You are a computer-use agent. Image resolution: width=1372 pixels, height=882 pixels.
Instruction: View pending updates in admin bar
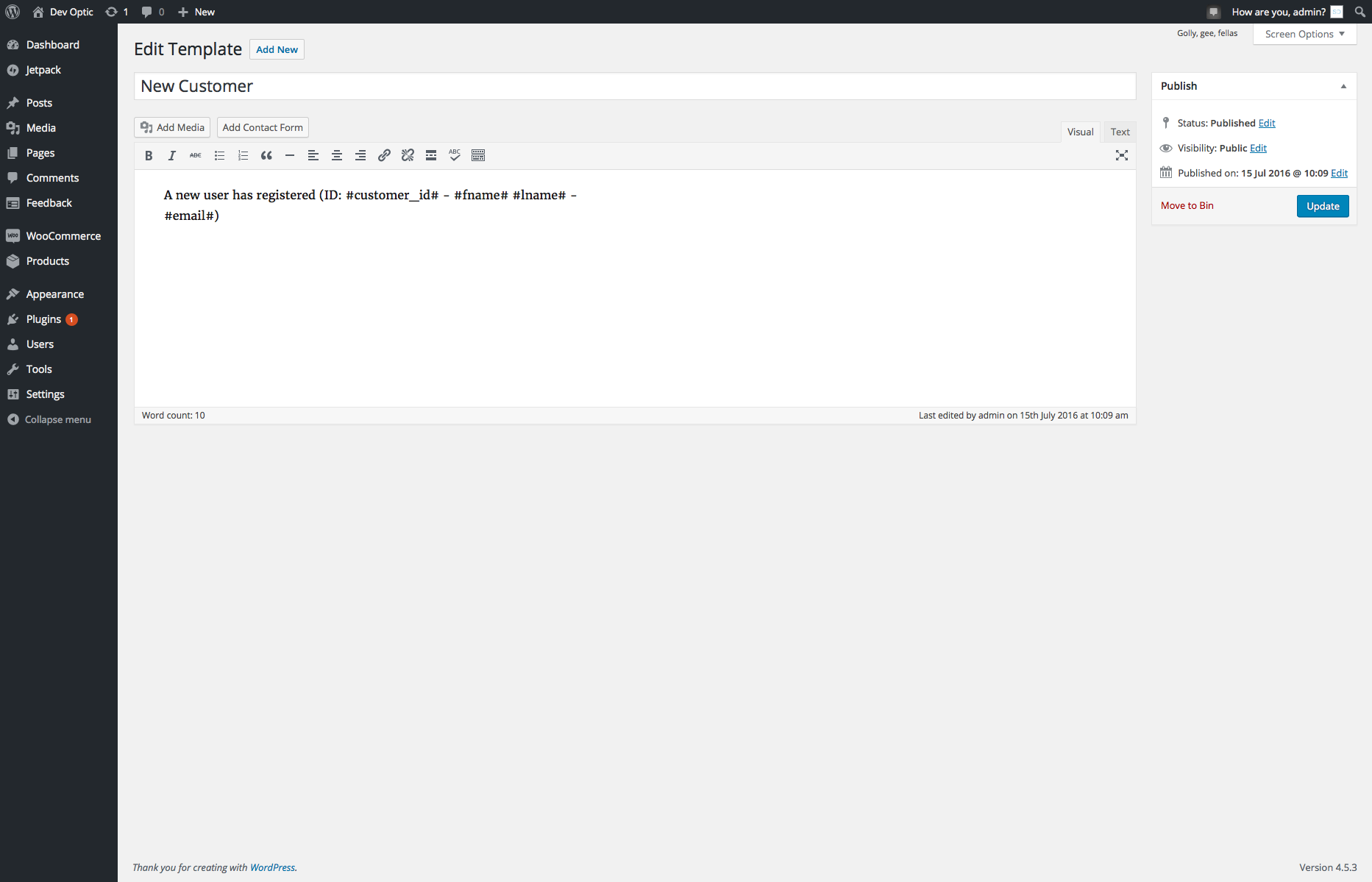pos(117,12)
